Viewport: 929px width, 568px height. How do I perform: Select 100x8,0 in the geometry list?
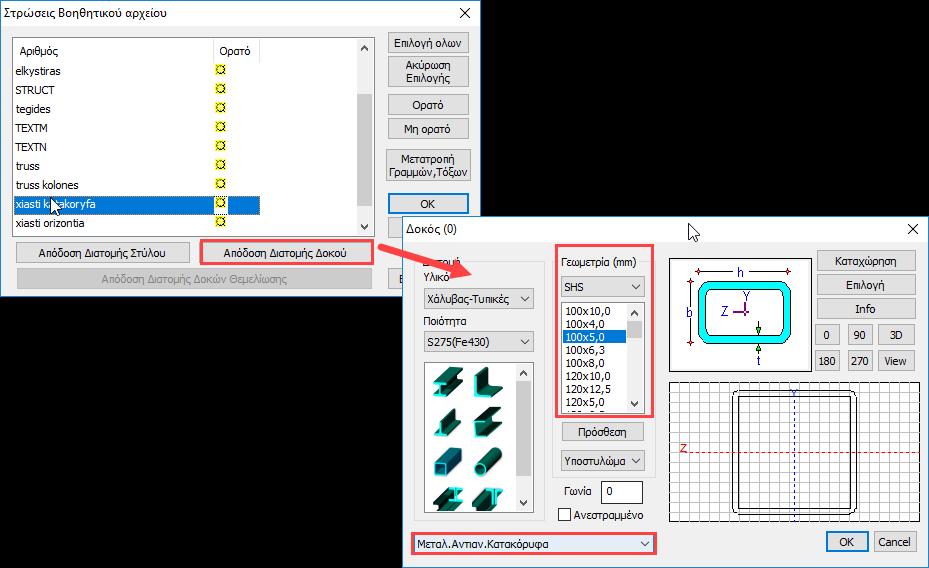point(594,363)
